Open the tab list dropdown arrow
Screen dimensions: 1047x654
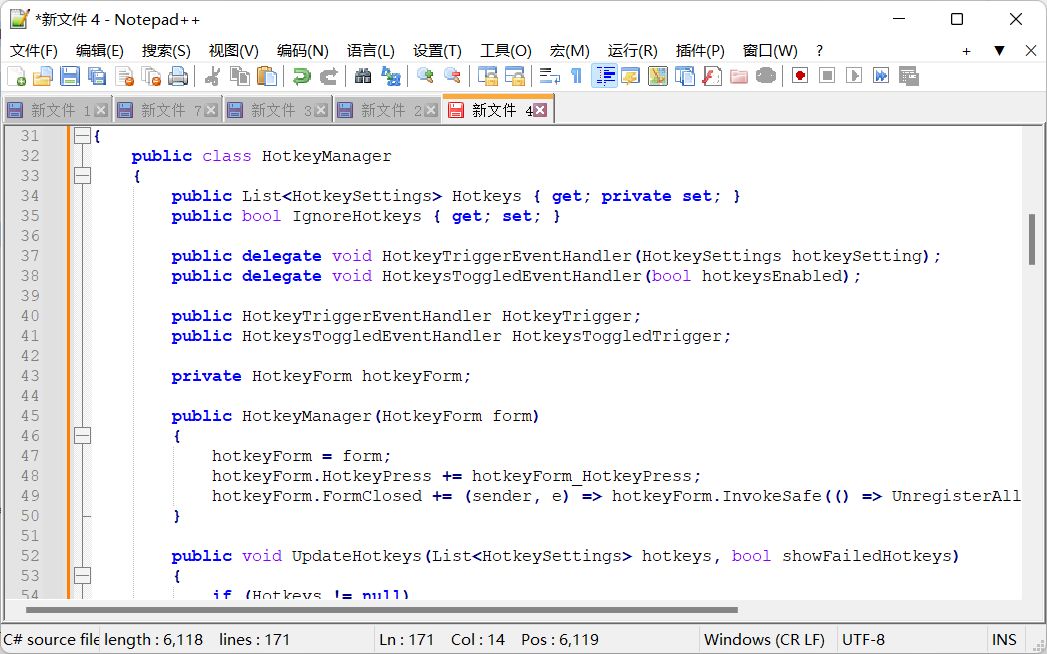tap(999, 51)
